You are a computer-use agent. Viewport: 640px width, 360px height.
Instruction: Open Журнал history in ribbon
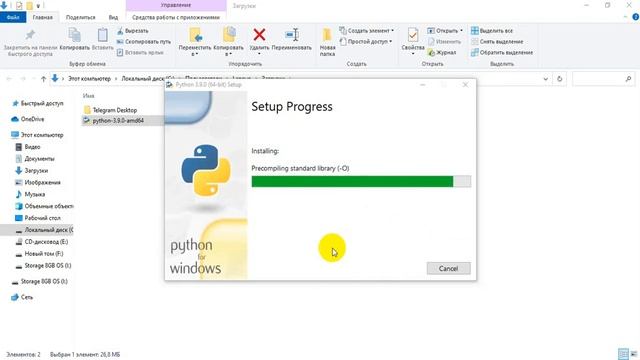point(442,52)
